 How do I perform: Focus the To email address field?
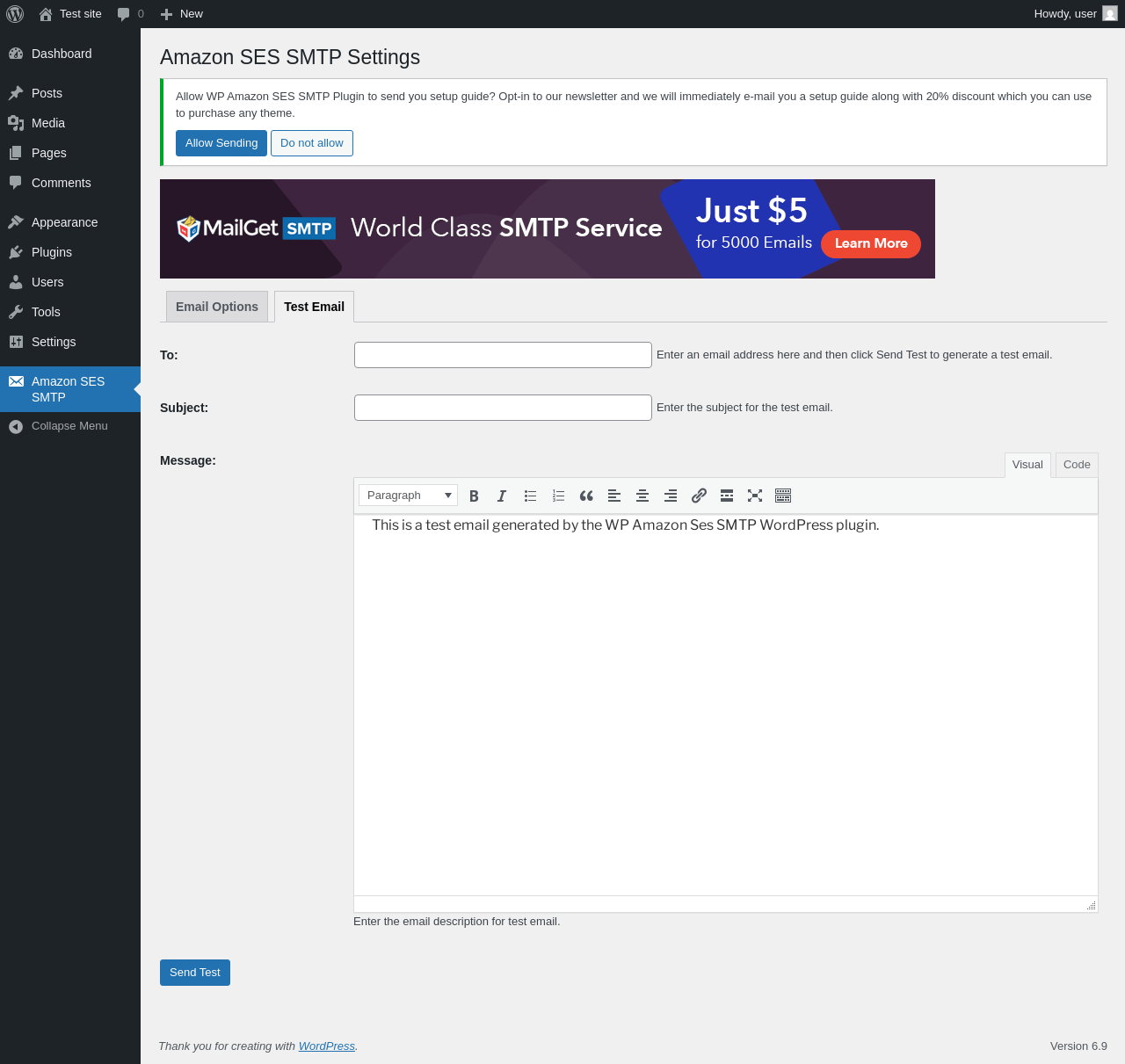[503, 355]
